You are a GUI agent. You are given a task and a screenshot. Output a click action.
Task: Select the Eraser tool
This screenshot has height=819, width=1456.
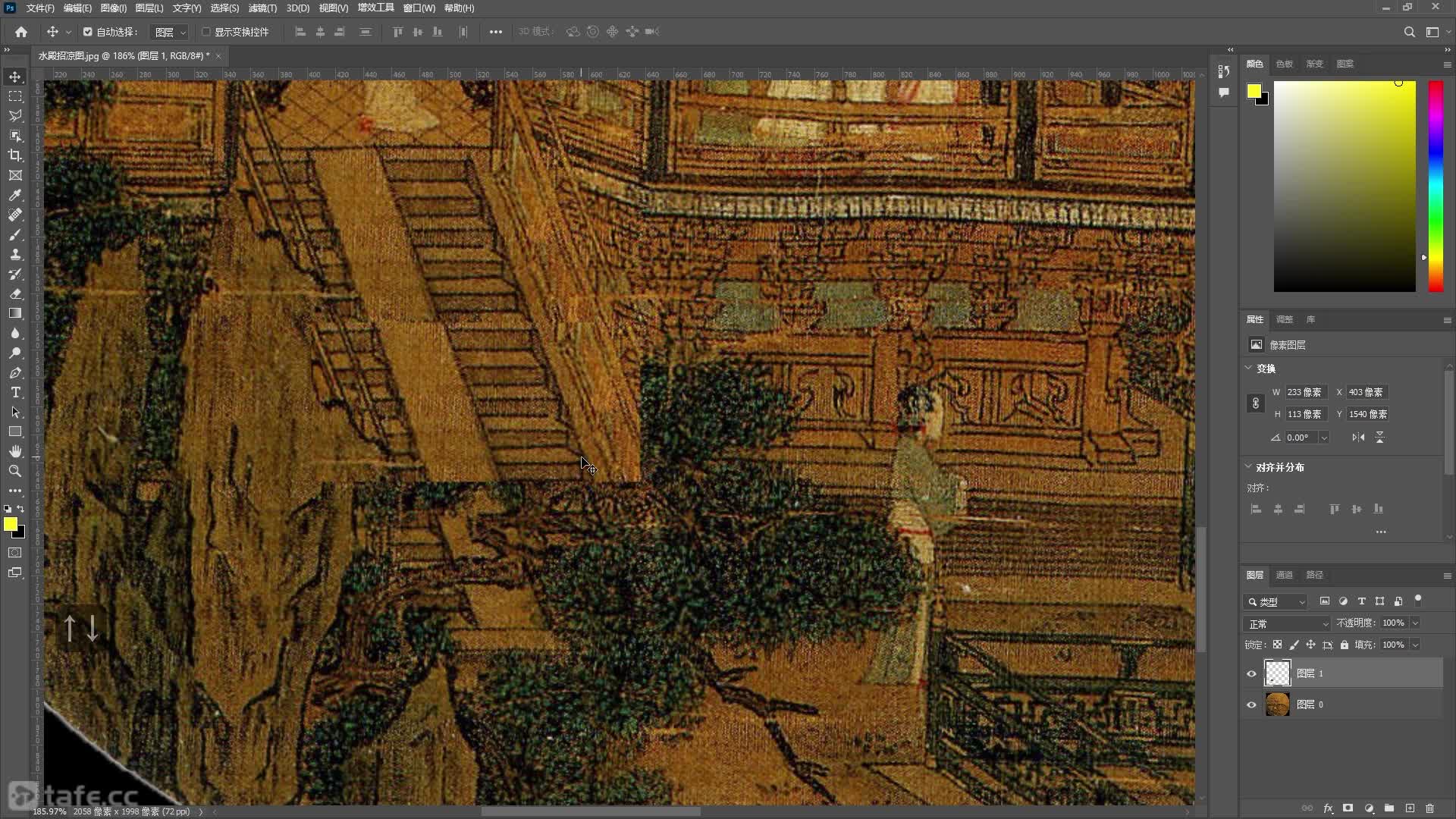[15, 293]
